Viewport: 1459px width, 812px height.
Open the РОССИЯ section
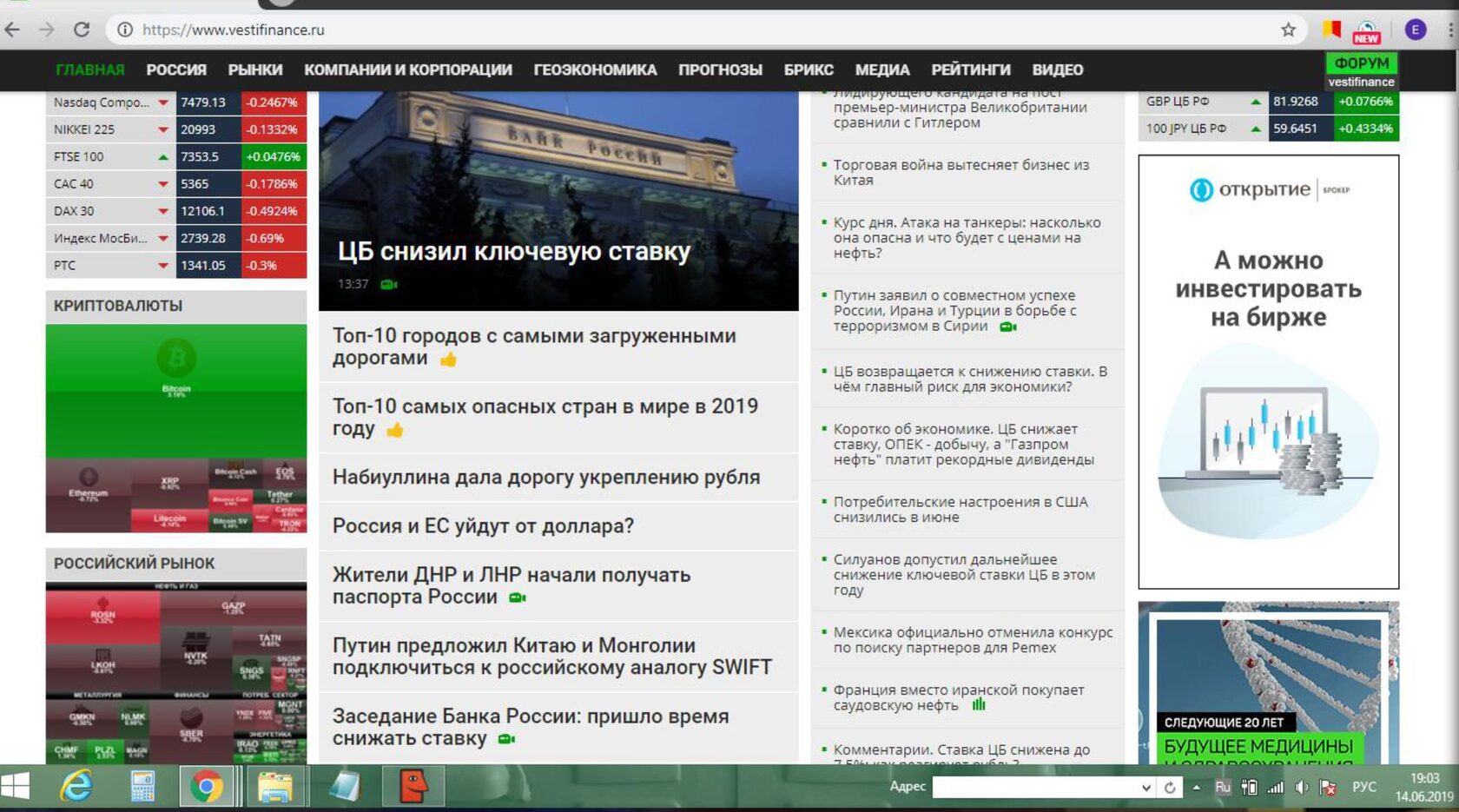point(176,69)
